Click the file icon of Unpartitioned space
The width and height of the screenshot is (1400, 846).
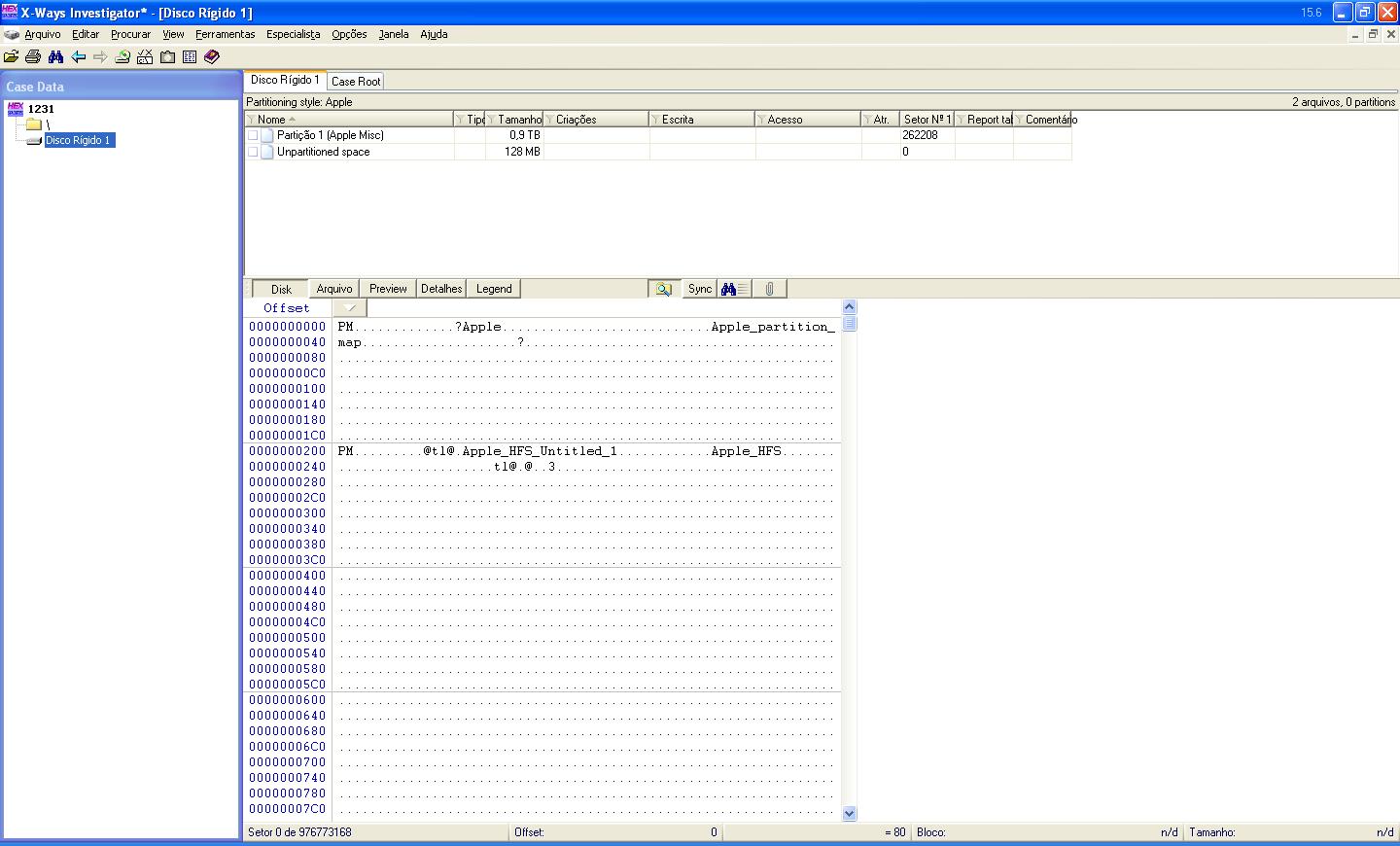coord(267,152)
